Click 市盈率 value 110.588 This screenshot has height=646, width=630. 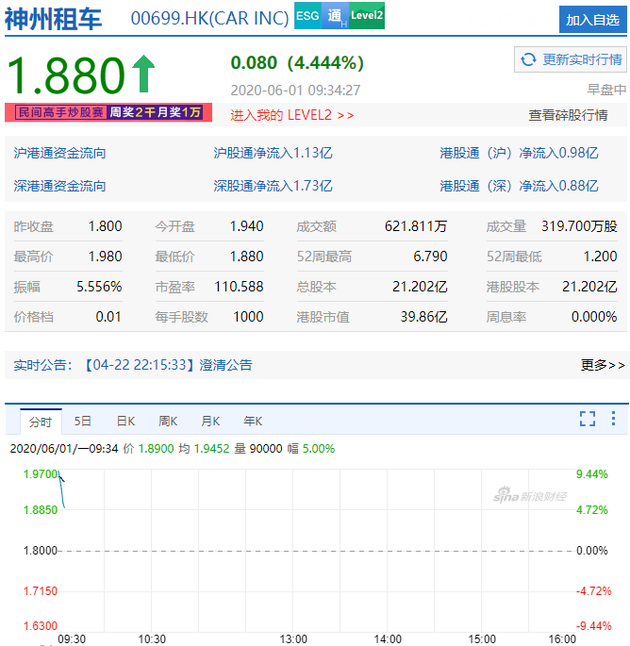click(x=239, y=286)
